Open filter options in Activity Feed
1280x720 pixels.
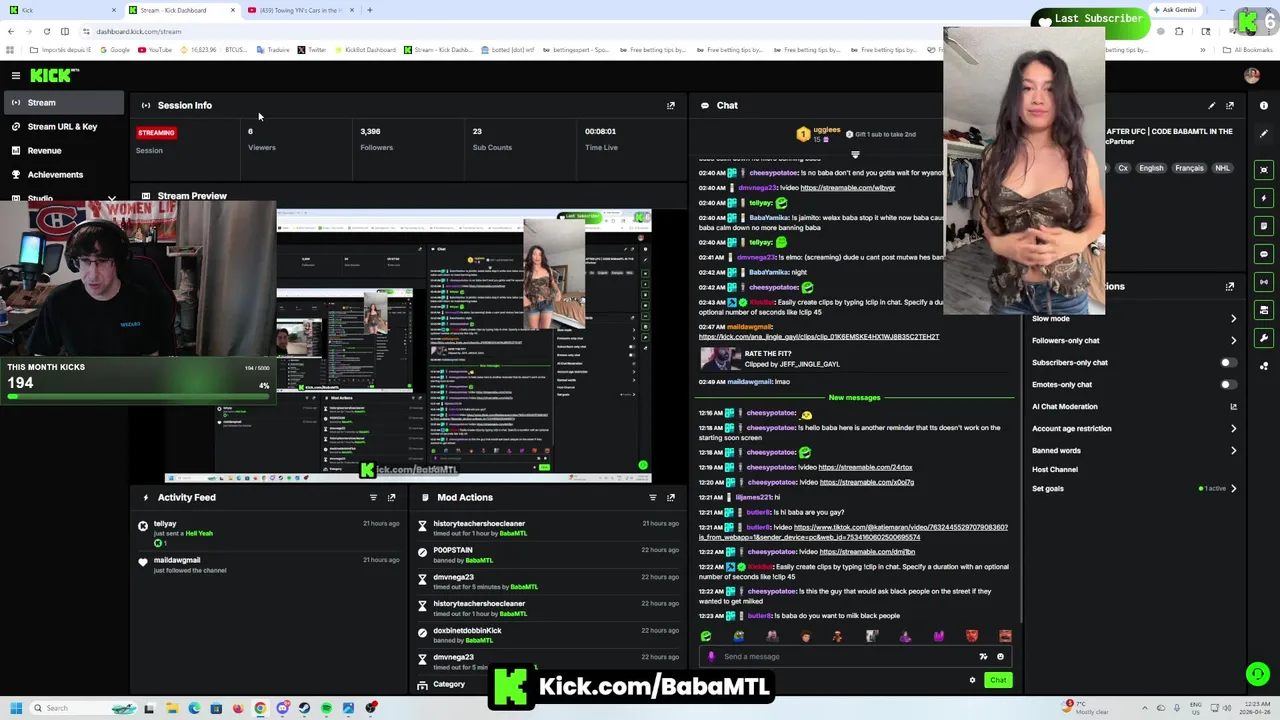click(373, 497)
